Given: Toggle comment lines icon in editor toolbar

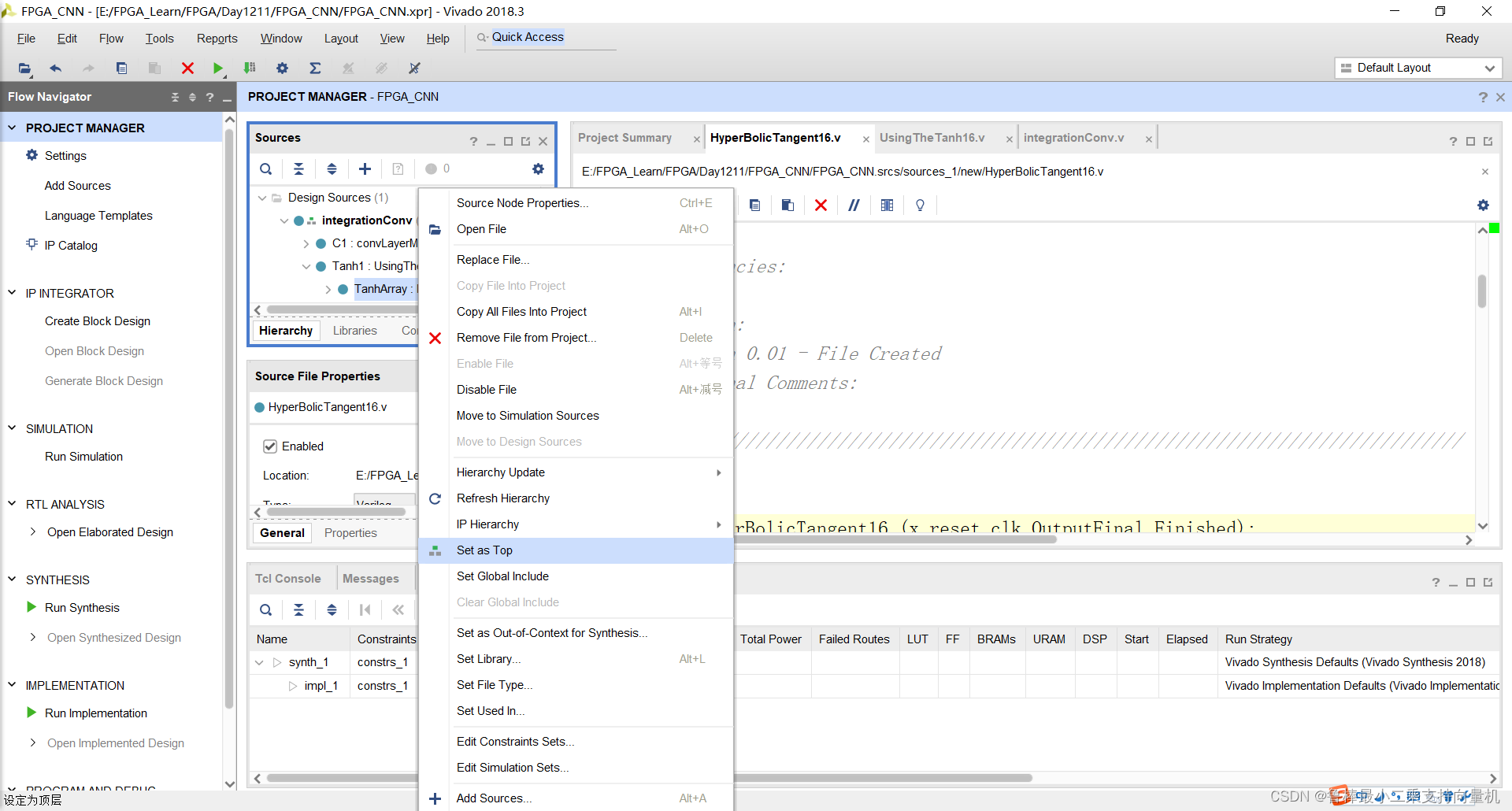Looking at the screenshot, I should (854, 205).
